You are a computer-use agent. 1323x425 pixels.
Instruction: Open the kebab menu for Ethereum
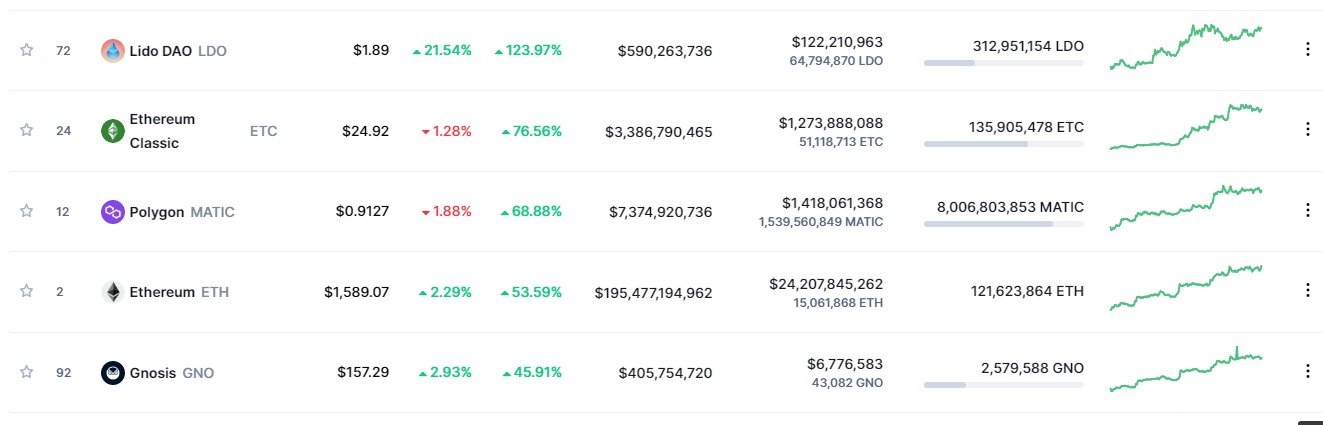(1307, 290)
